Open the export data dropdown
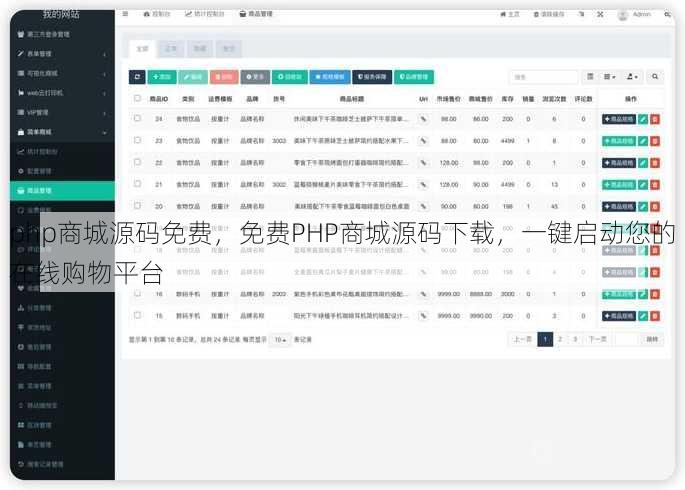 [x=632, y=77]
